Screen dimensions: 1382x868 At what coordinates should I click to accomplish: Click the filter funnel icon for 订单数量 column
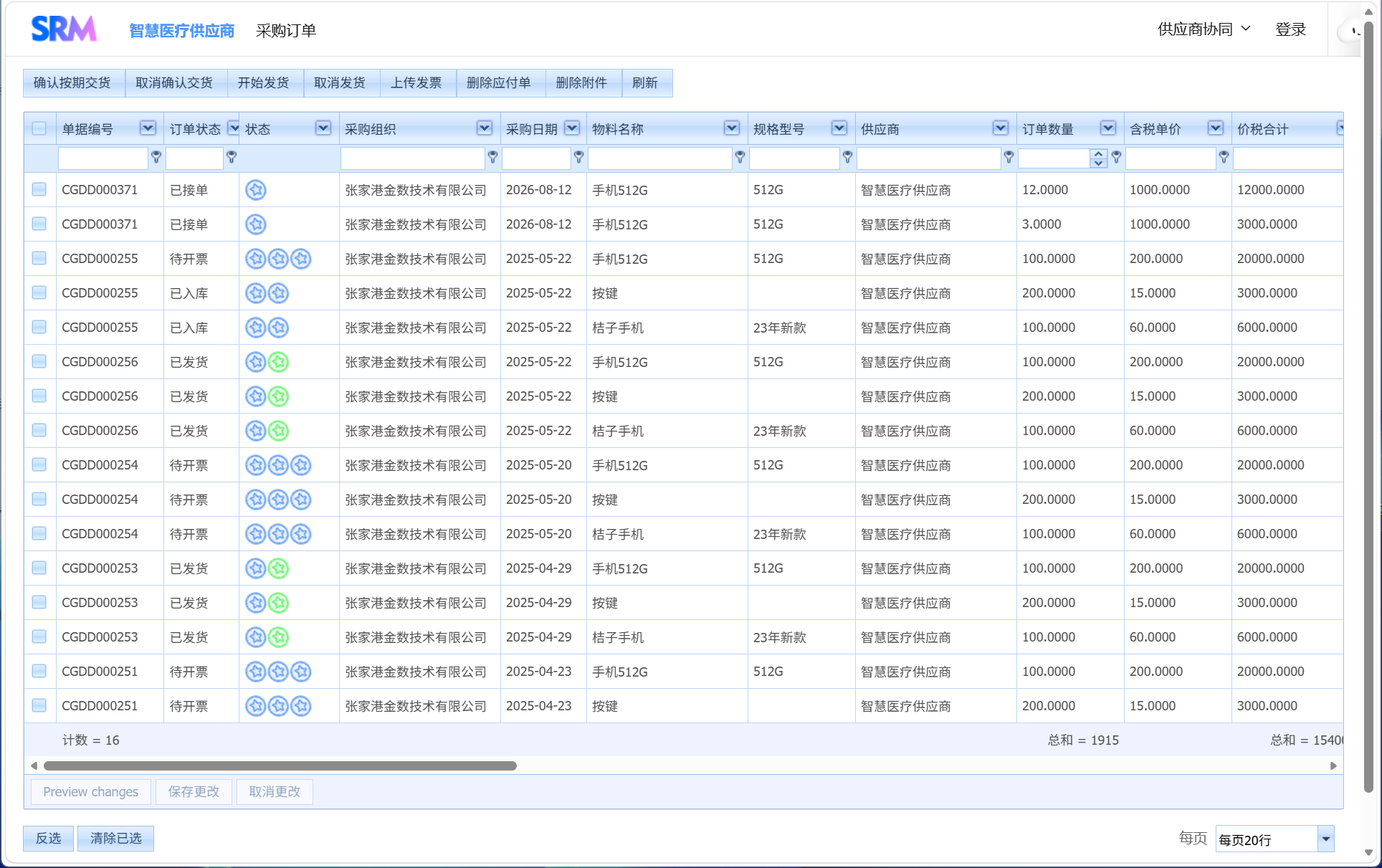1116,157
